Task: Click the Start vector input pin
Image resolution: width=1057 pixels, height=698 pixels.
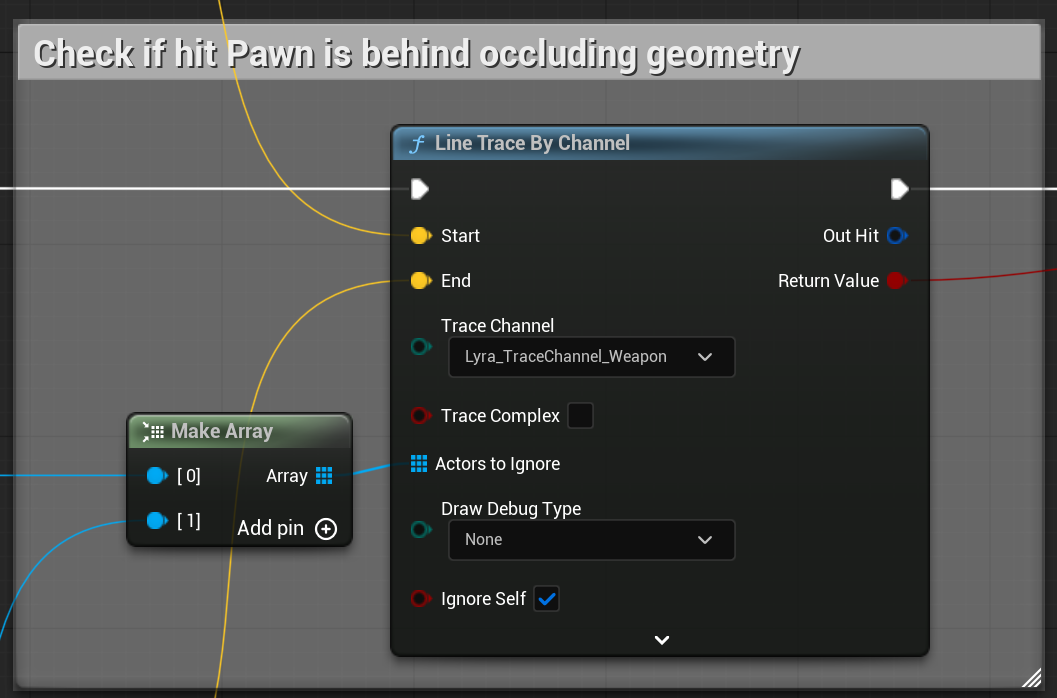Action: click(x=421, y=235)
